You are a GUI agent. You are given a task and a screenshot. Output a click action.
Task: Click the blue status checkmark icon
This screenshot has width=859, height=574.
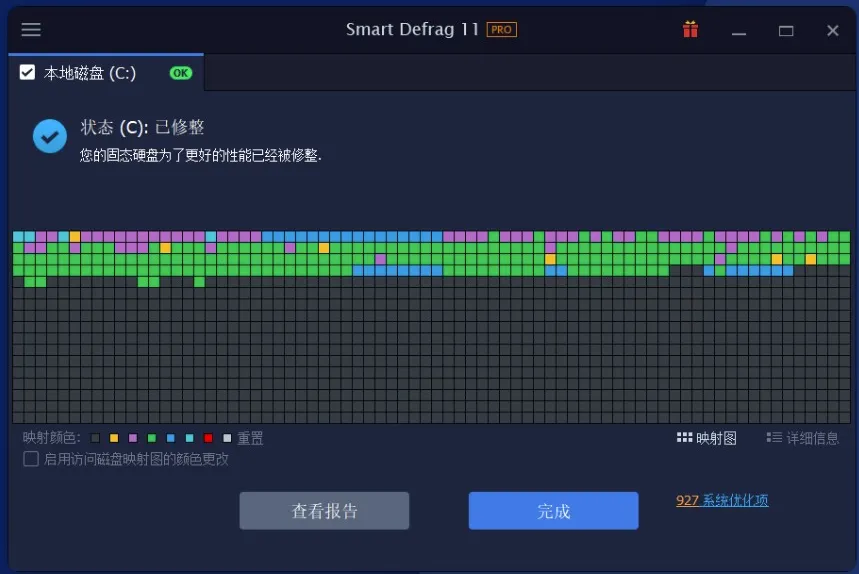[x=50, y=136]
